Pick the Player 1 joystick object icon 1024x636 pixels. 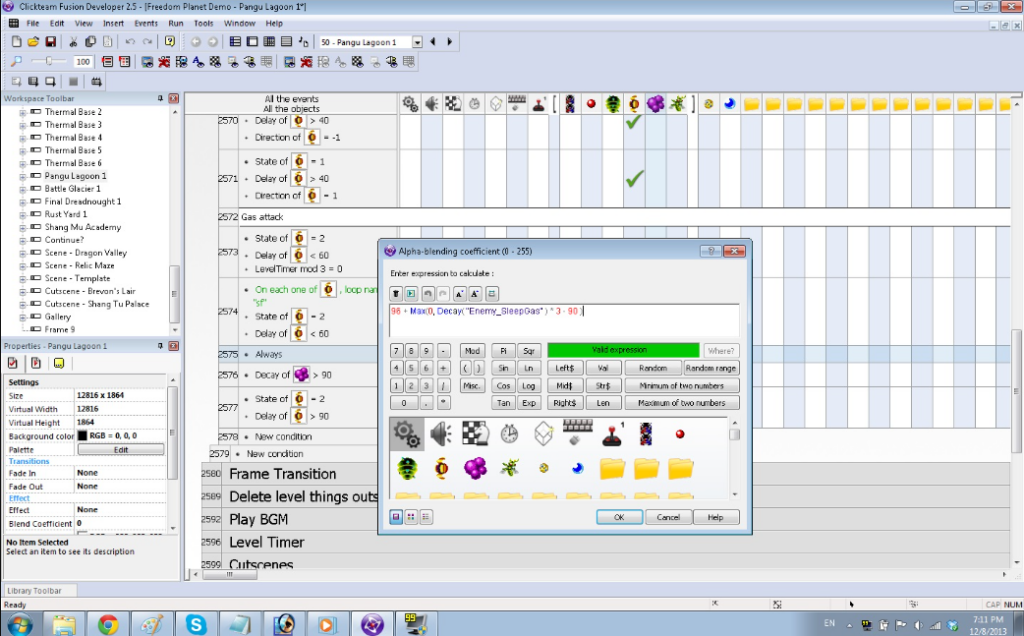(x=612, y=435)
